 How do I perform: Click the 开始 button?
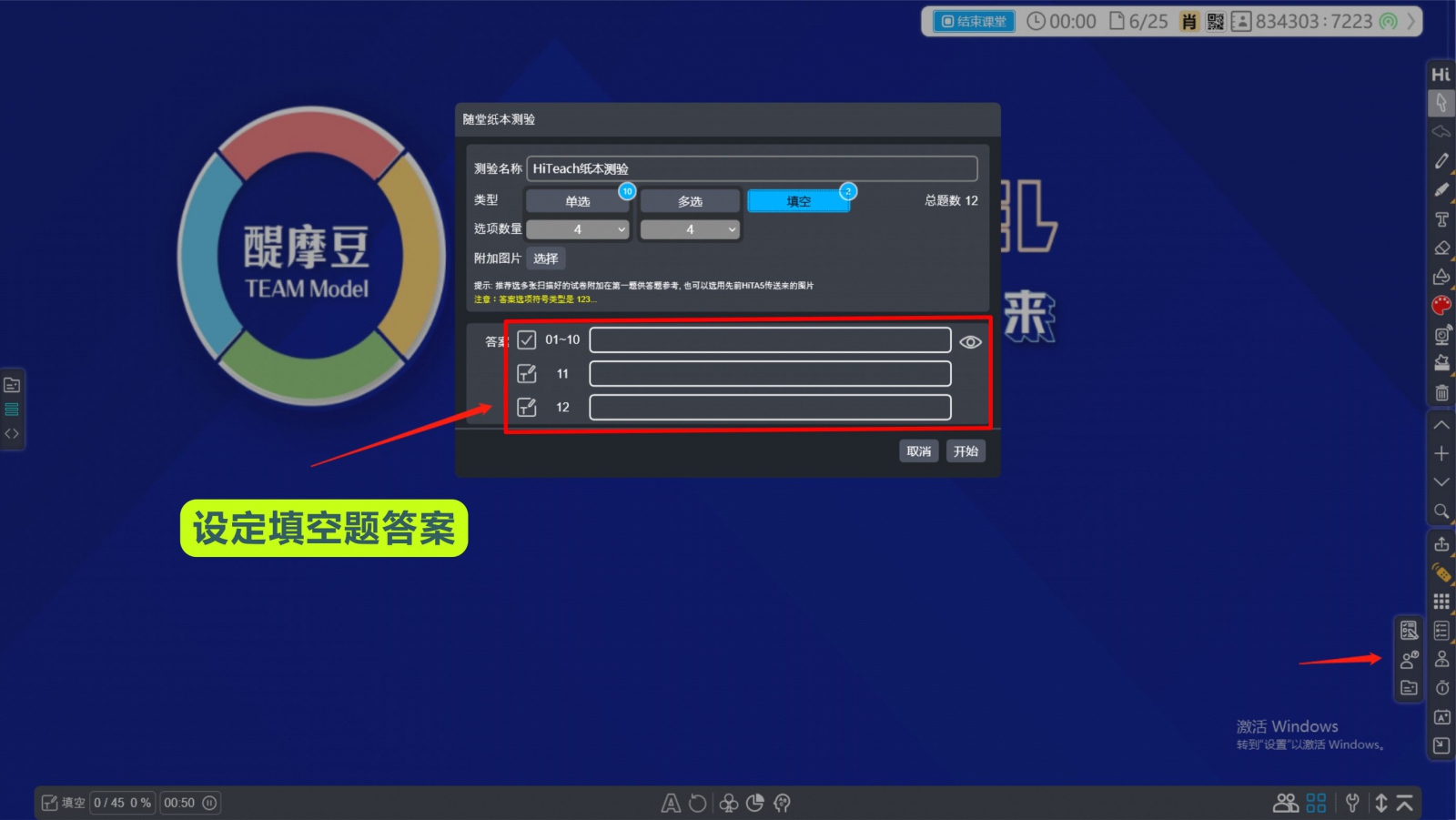click(966, 451)
